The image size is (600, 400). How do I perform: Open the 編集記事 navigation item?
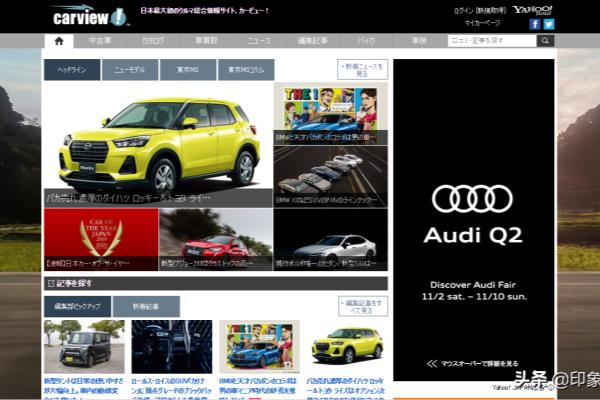pos(313,41)
